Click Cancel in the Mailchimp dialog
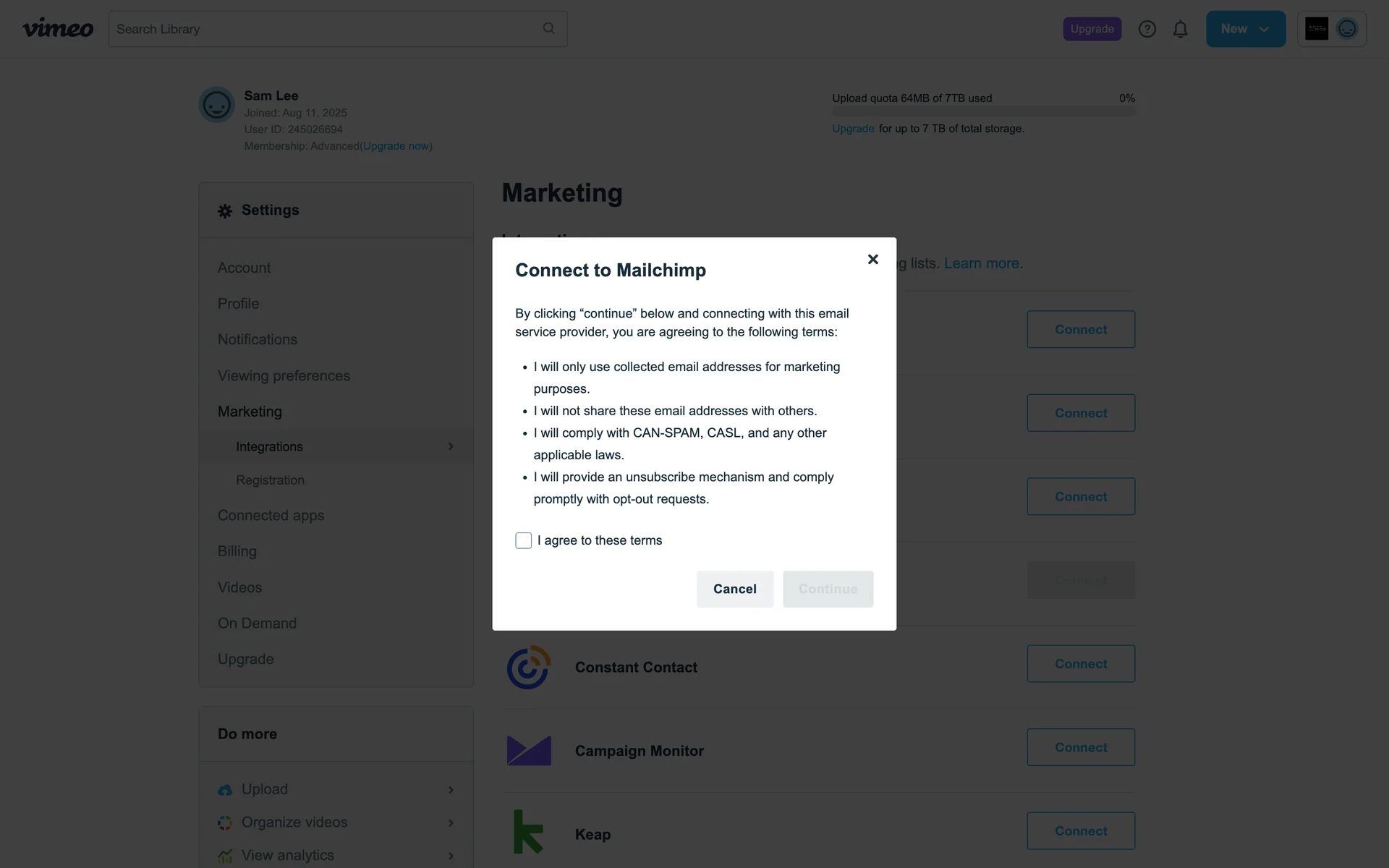The width and height of the screenshot is (1389, 868). (734, 589)
